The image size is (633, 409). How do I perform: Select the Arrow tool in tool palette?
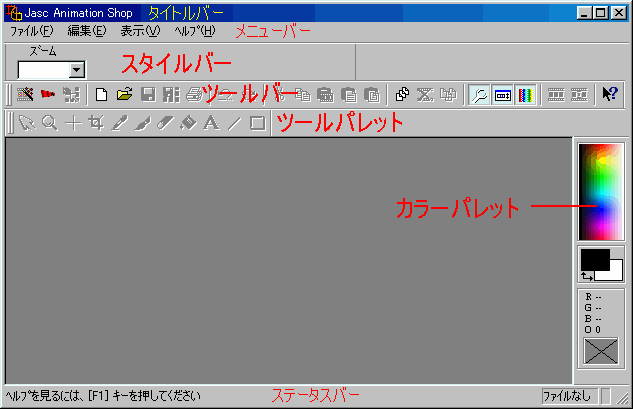tap(27, 123)
